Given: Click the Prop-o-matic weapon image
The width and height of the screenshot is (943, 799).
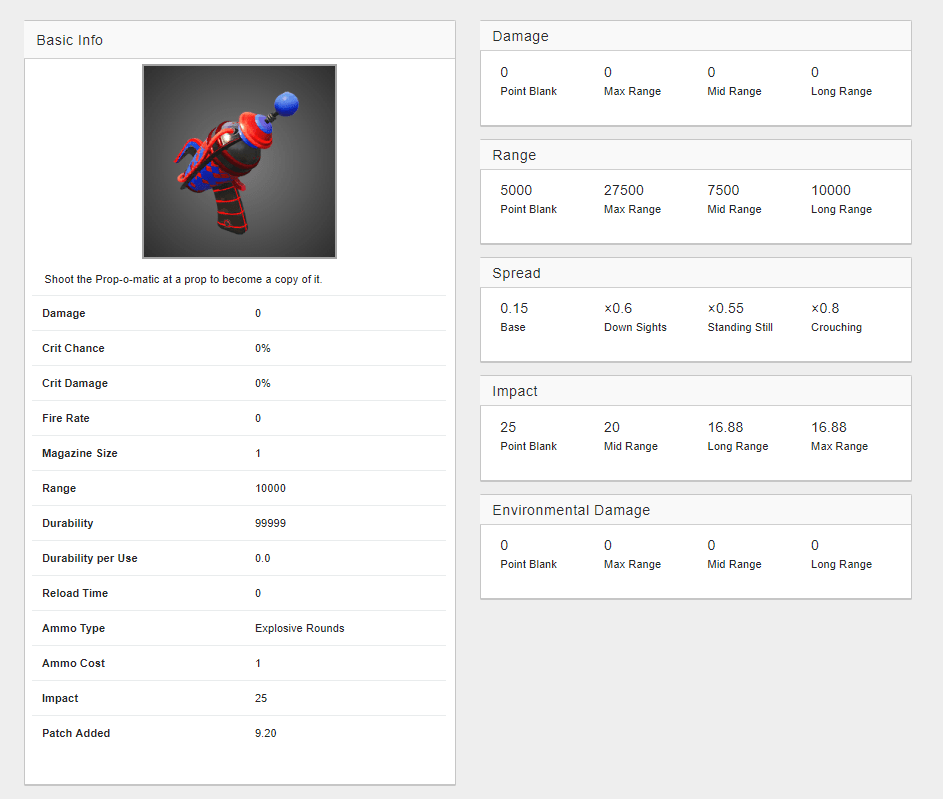Looking at the screenshot, I should 239,161.
